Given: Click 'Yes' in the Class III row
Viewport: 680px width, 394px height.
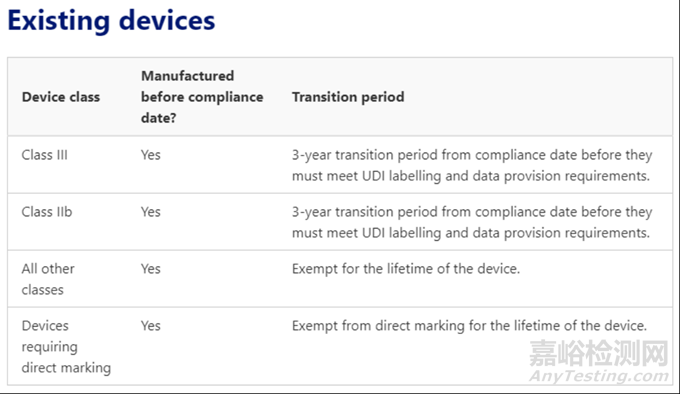Looking at the screenshot, I should (x=150, y=155).
